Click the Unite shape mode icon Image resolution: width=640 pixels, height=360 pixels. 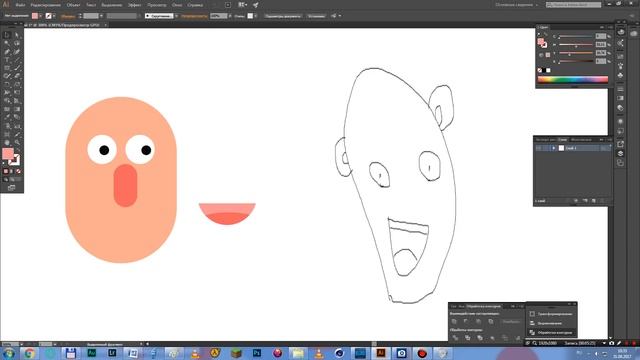[x=454, y=322]
